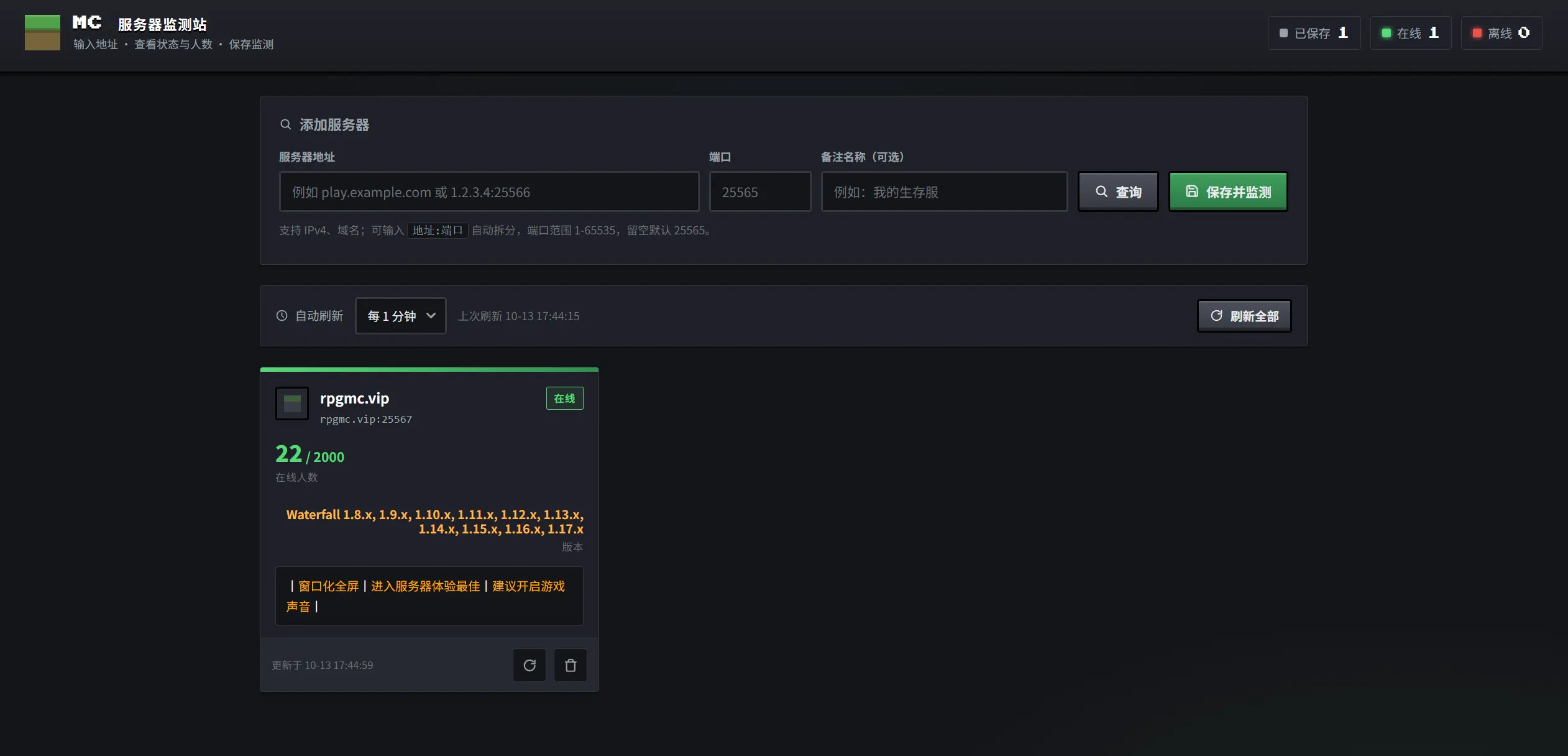Click the 地址:端口 code hint tag
Screen dimensions: 1568x756
pos(438,231)
